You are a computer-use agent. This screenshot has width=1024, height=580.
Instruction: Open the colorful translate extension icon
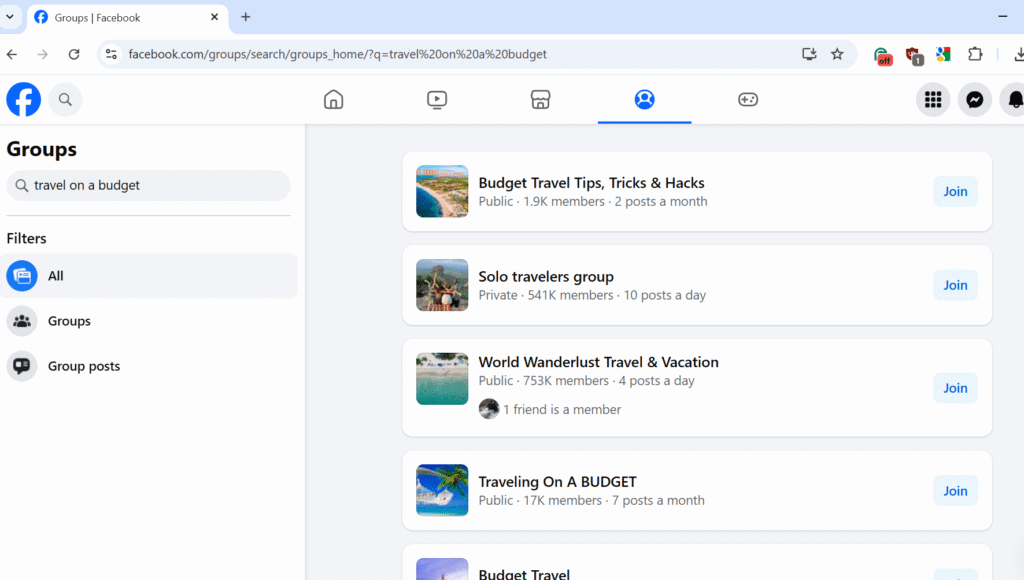point(943,54)
